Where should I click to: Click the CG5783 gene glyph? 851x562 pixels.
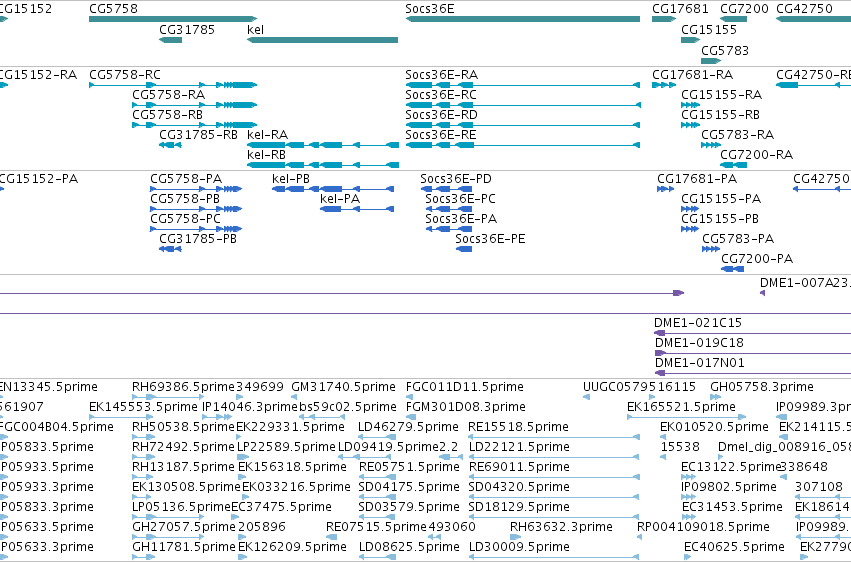[x=711, y=61]
